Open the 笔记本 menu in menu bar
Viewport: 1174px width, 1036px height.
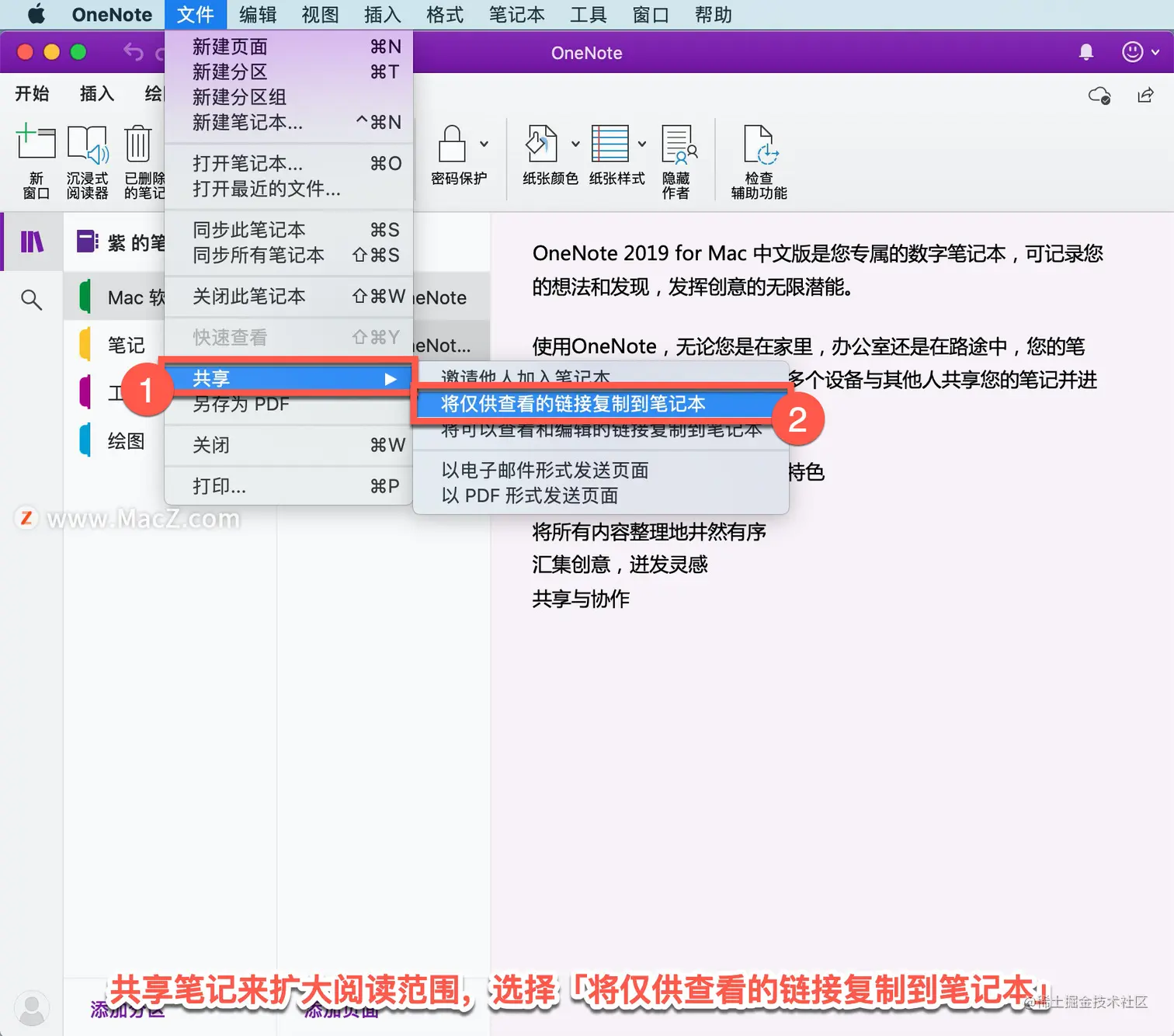pyautogui.click(x=517, y=14)
